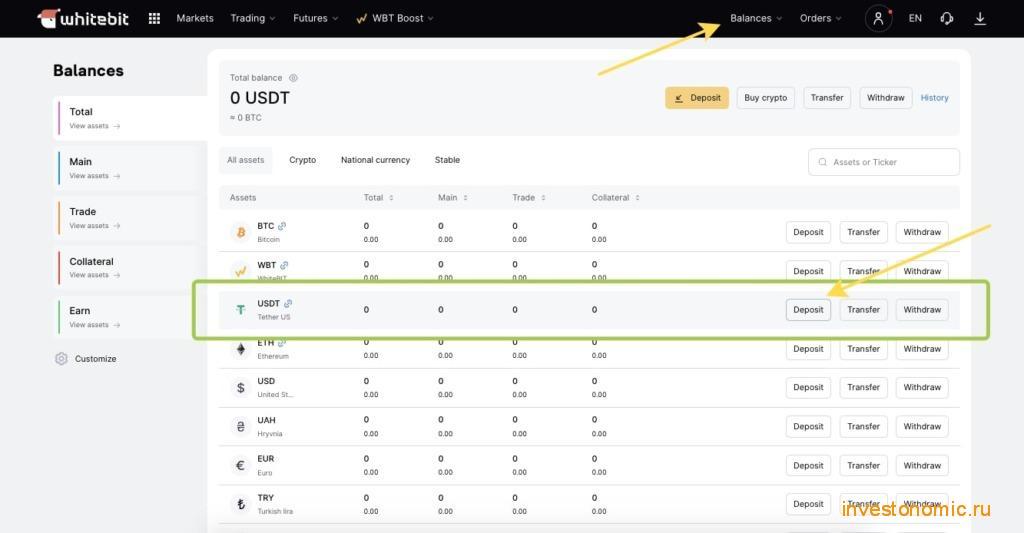Click the WBT link icon

pos(284,265)
